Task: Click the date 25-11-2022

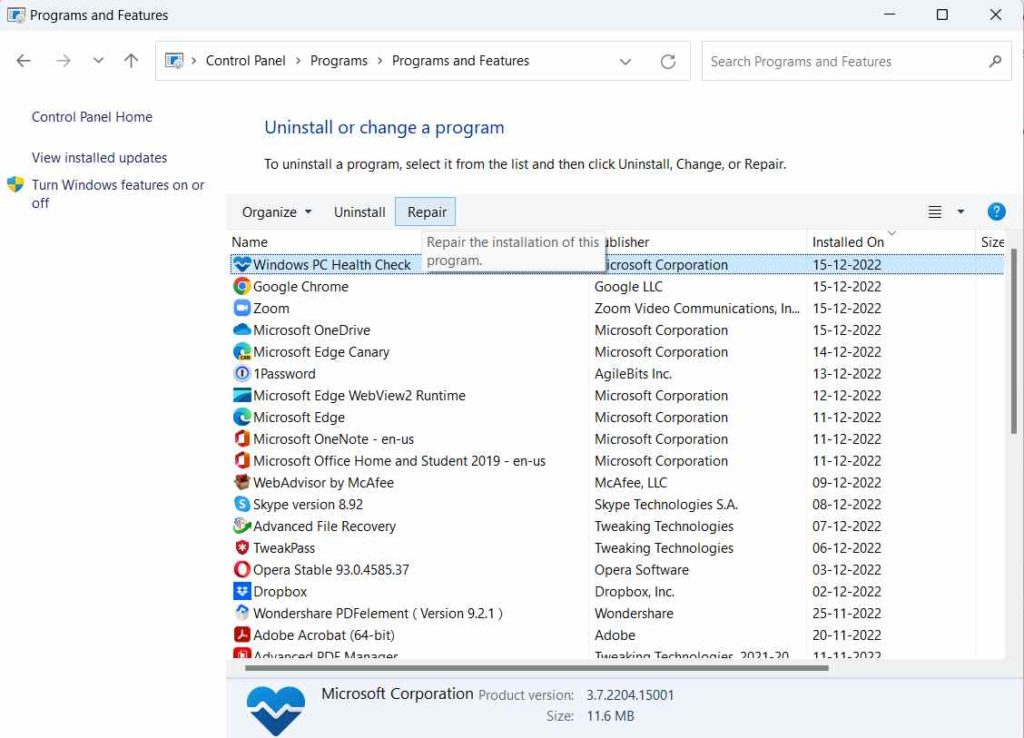Action: pyautogui.click(x=846, y=613)
